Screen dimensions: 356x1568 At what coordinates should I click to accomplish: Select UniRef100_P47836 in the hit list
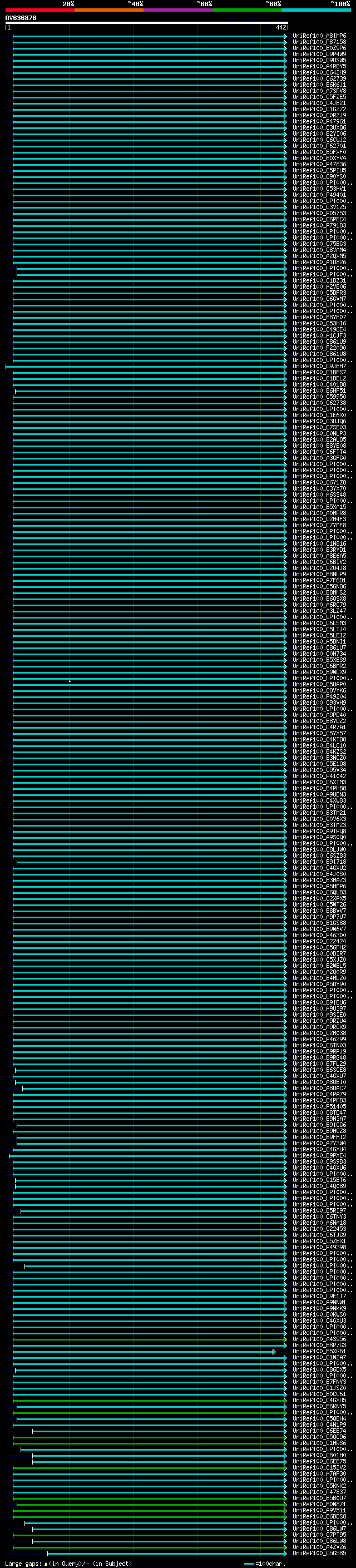[319, 164]
